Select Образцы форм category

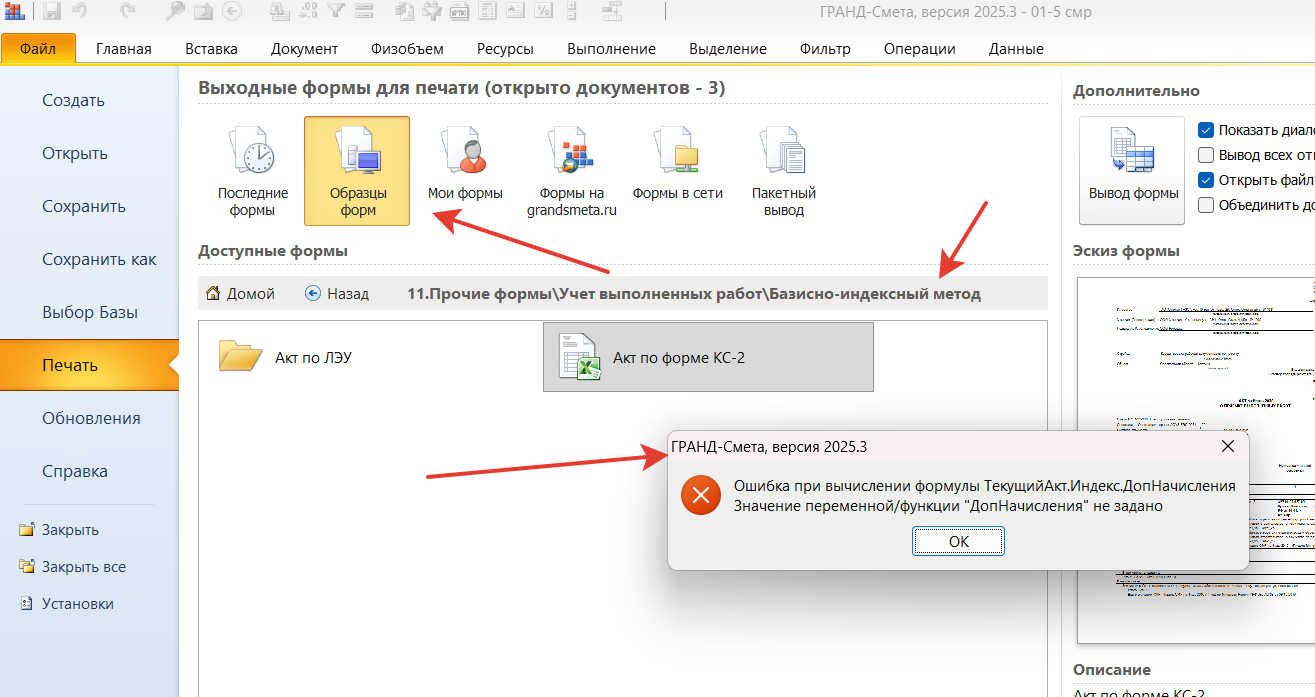pyautogui.click(x=357, y=171)
